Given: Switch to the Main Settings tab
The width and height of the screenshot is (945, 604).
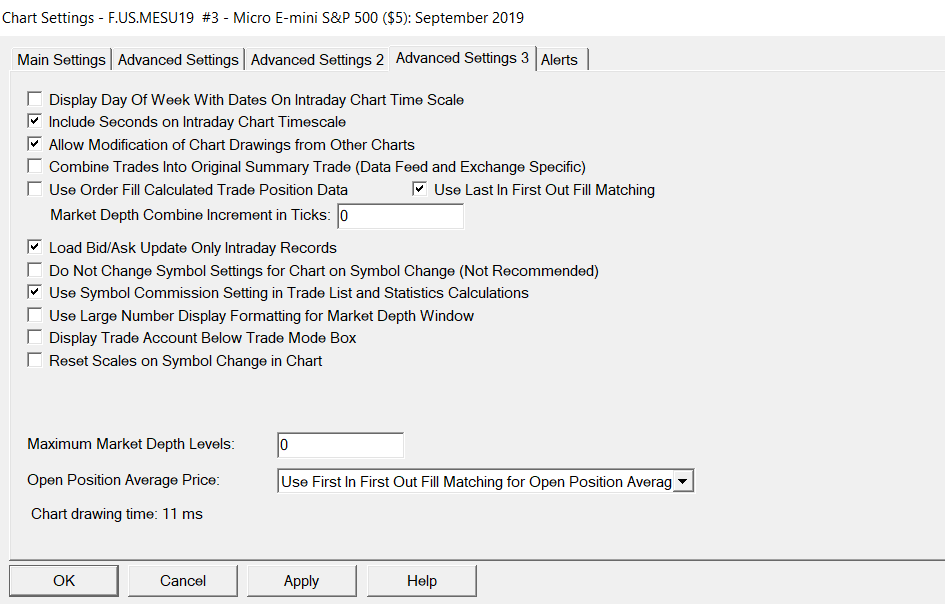Looking at the screenshot, I should (61, 60).
